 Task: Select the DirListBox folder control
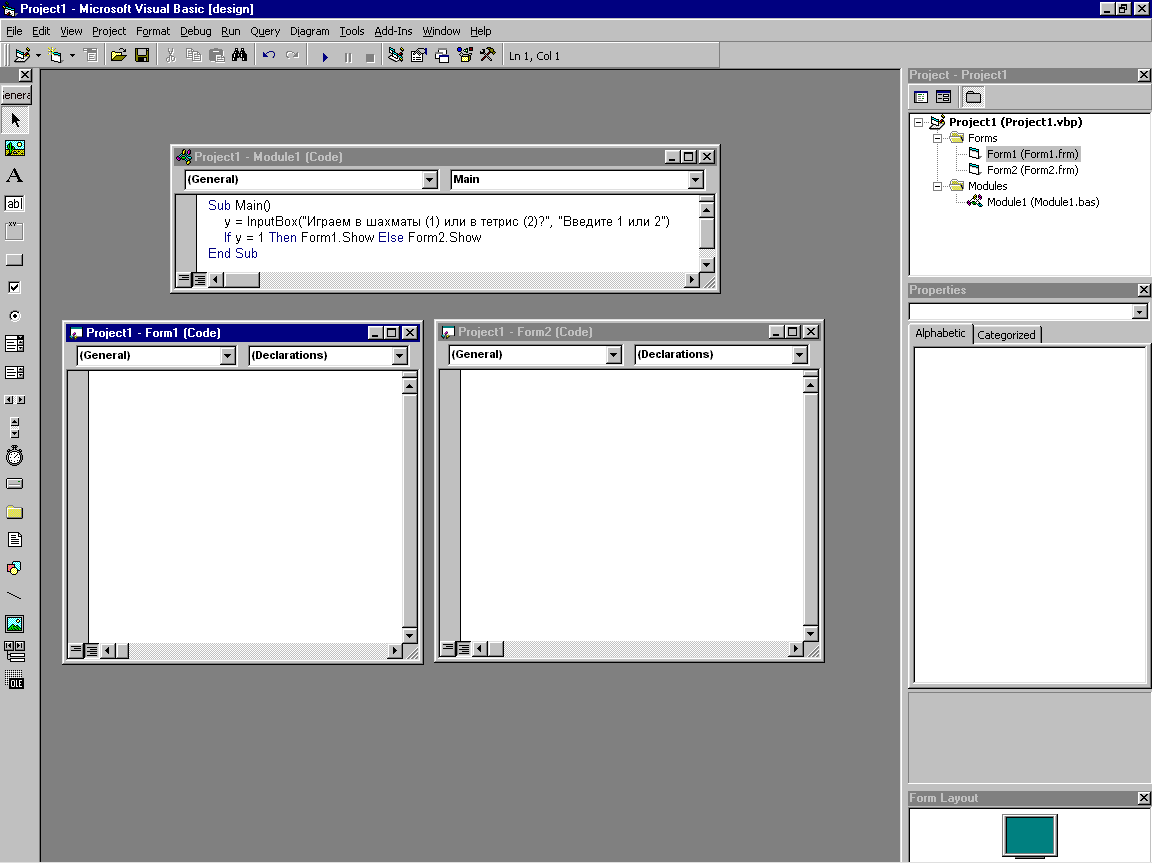(x=15, y=512)
